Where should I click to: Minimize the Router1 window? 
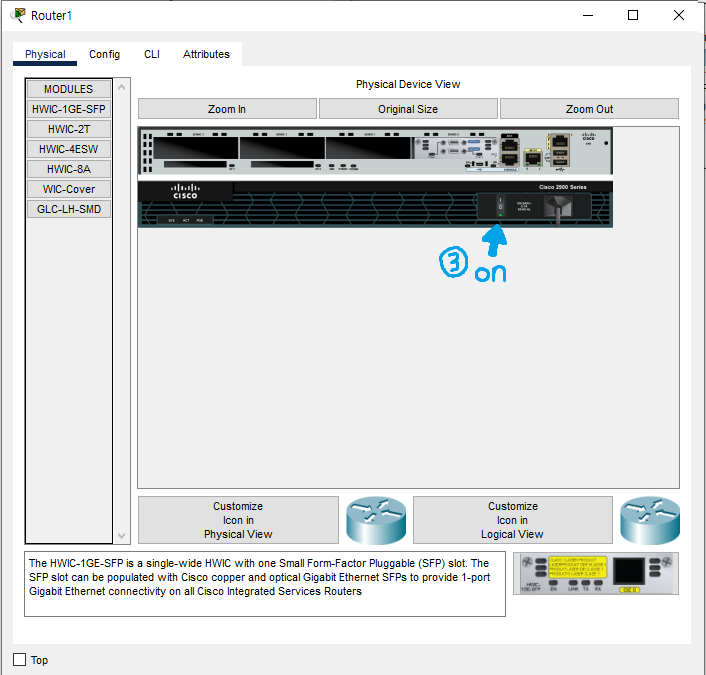pos(588,15)
